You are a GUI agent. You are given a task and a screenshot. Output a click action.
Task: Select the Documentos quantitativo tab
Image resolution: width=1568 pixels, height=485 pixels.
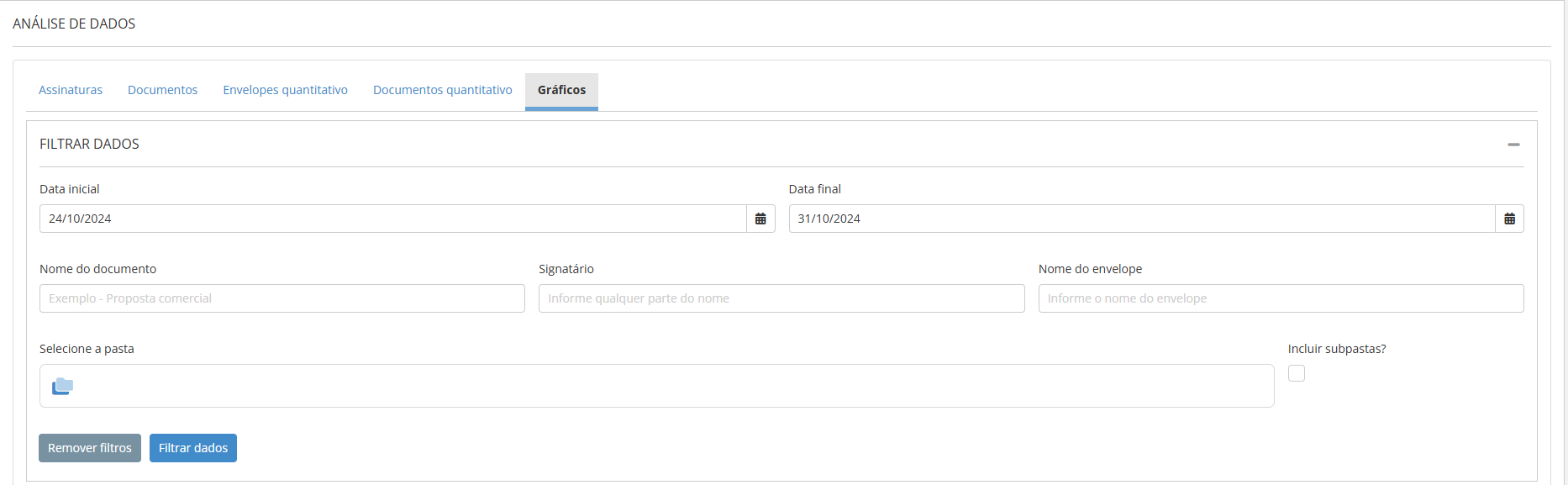tap(442, 90)
